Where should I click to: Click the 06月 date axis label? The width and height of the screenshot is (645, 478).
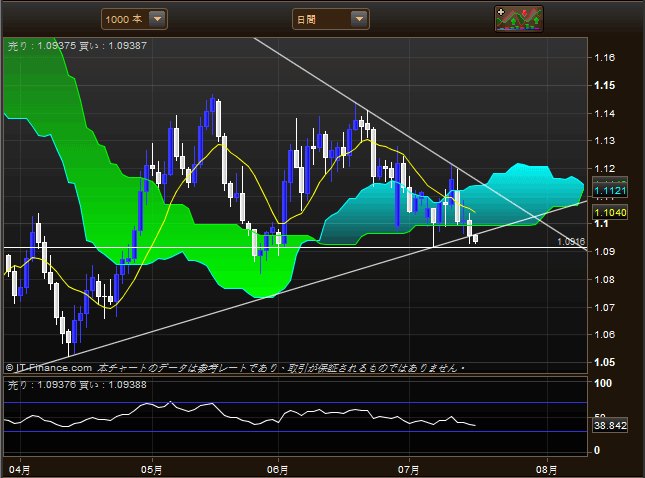click(277, 469)
